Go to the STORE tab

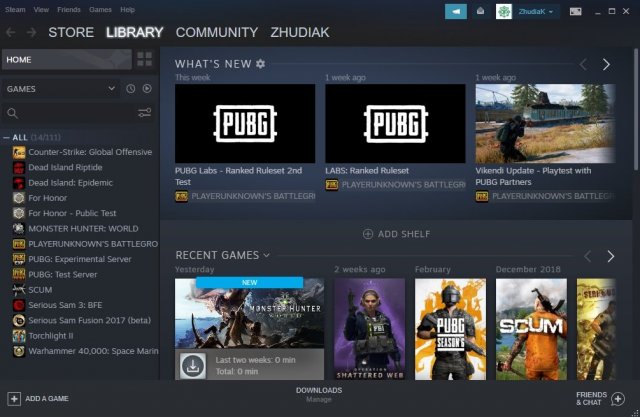[71, 32]
